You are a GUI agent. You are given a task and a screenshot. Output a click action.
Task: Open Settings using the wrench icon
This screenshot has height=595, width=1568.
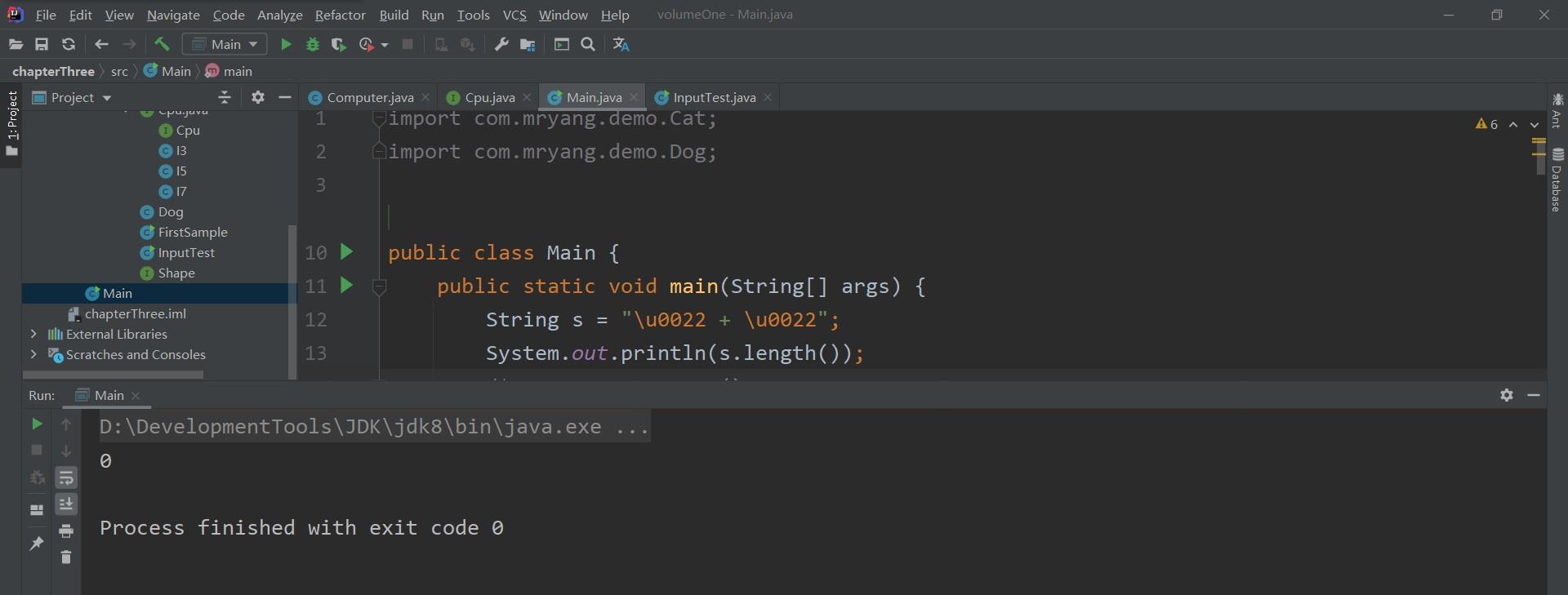501,44
